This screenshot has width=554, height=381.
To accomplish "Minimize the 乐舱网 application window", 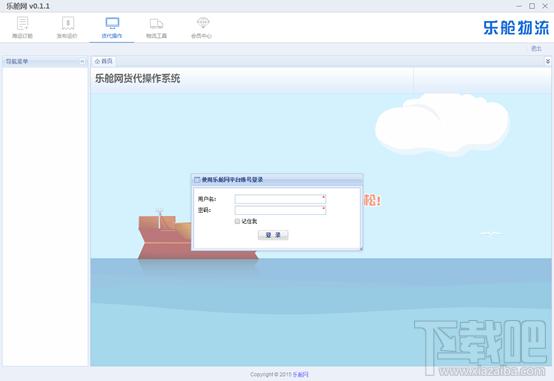I will tap(519, 6).
